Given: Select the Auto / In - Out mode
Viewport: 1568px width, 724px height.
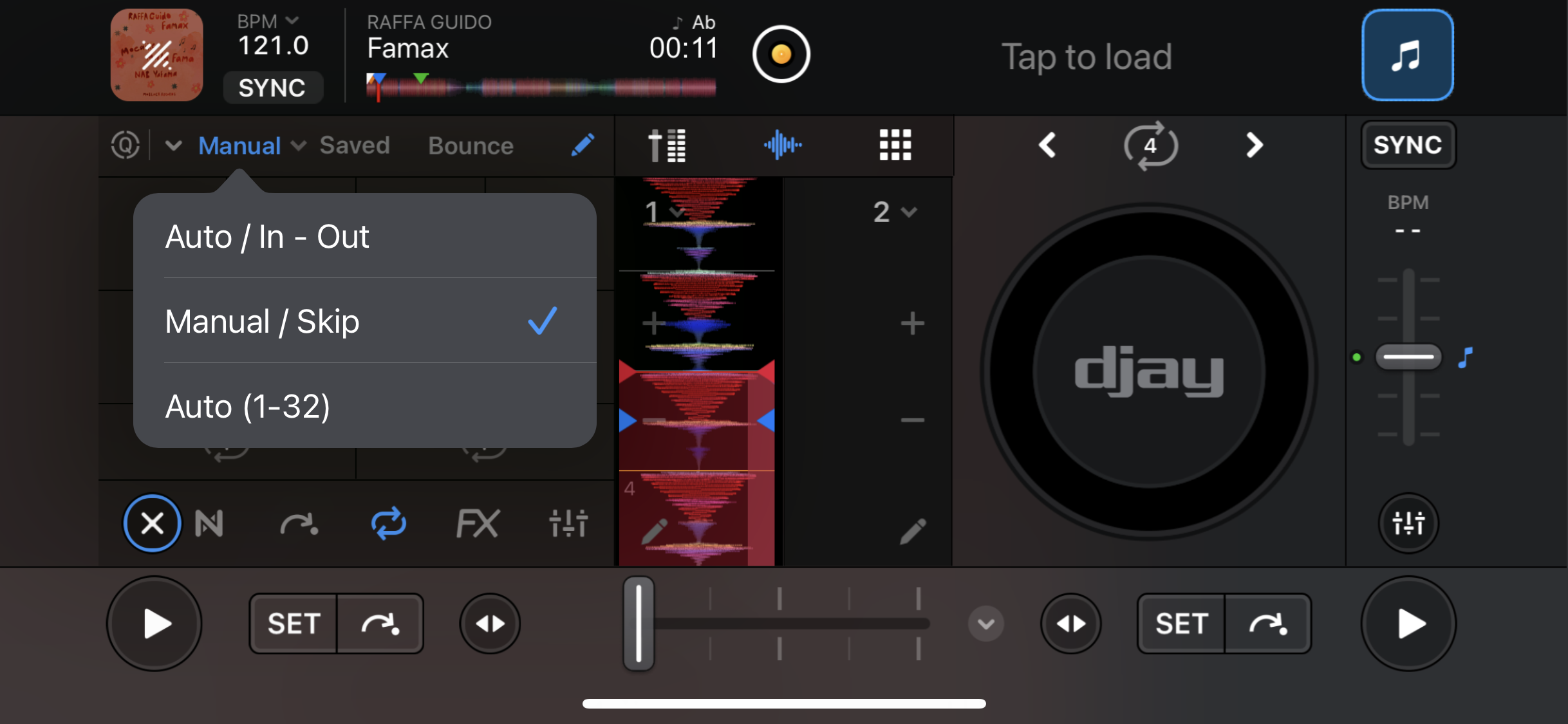Looking at the screenshot, I should pos(267,236).
